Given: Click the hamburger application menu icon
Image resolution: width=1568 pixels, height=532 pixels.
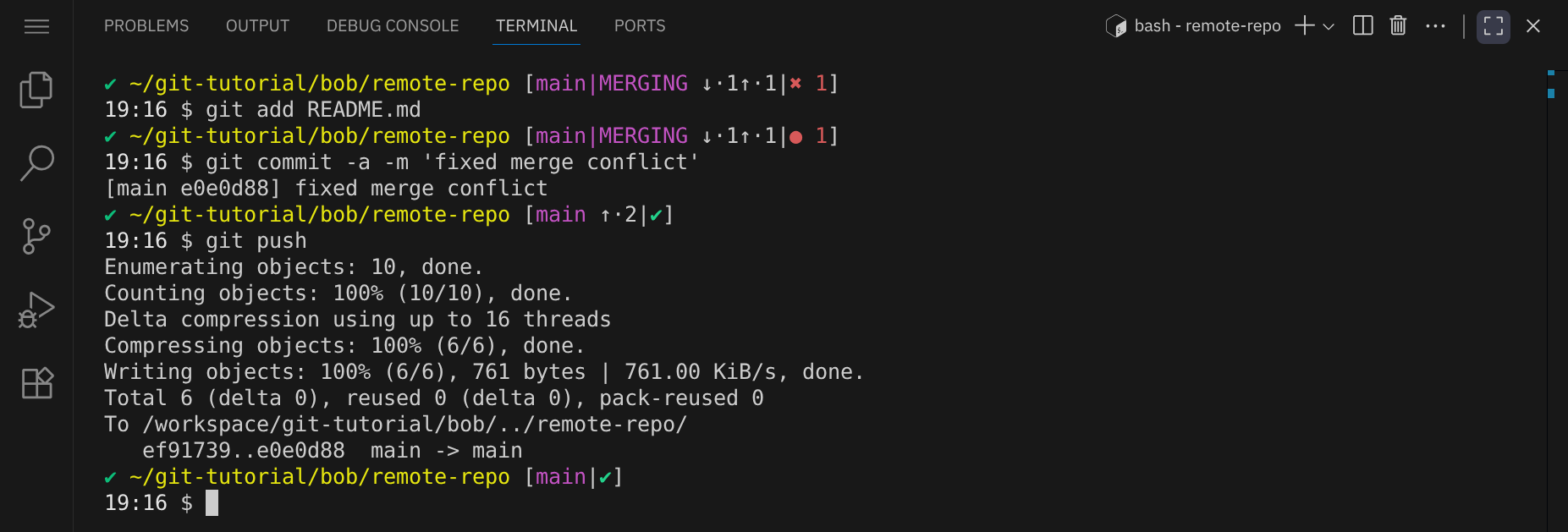Looking at the screenshot, I should (36, 27).
